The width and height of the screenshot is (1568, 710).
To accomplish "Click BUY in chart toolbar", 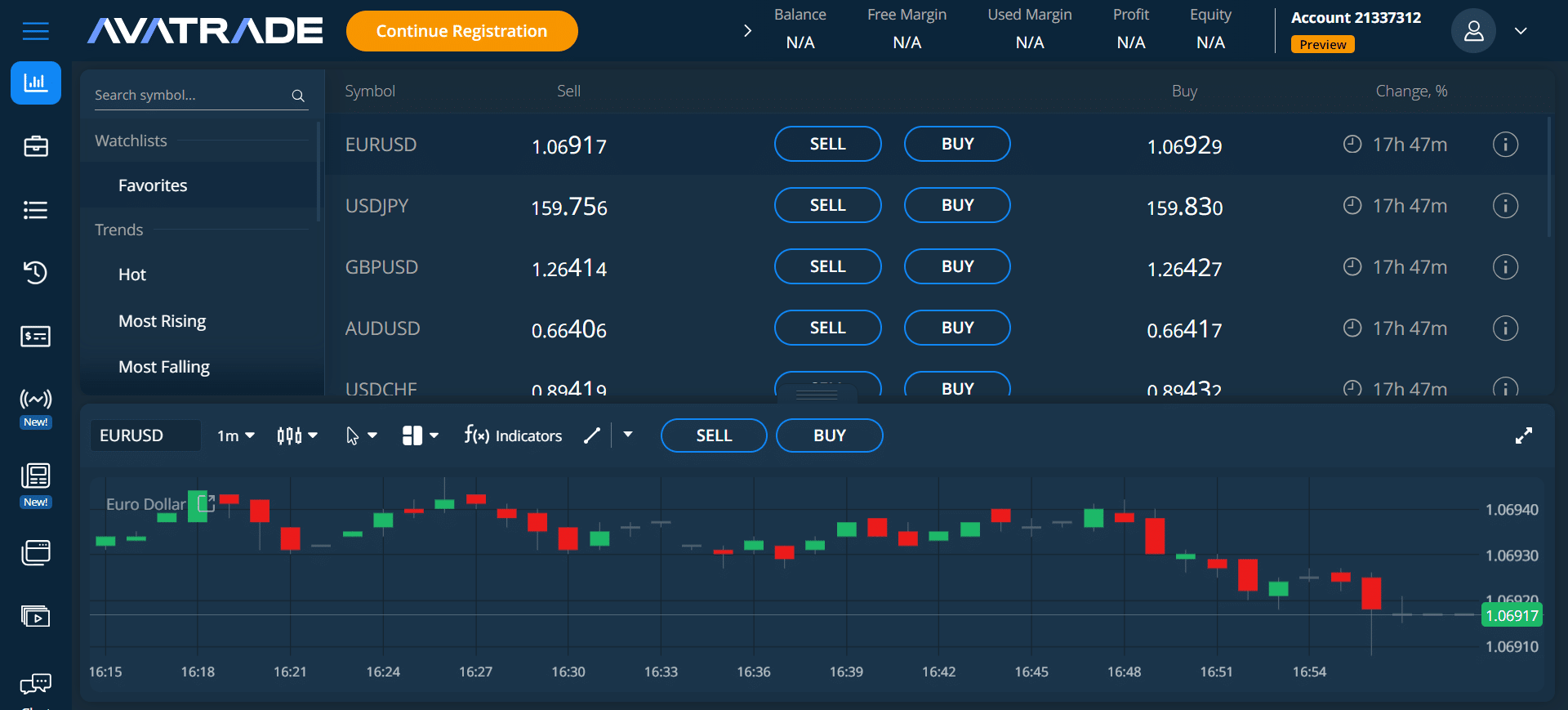I will 830,435.
